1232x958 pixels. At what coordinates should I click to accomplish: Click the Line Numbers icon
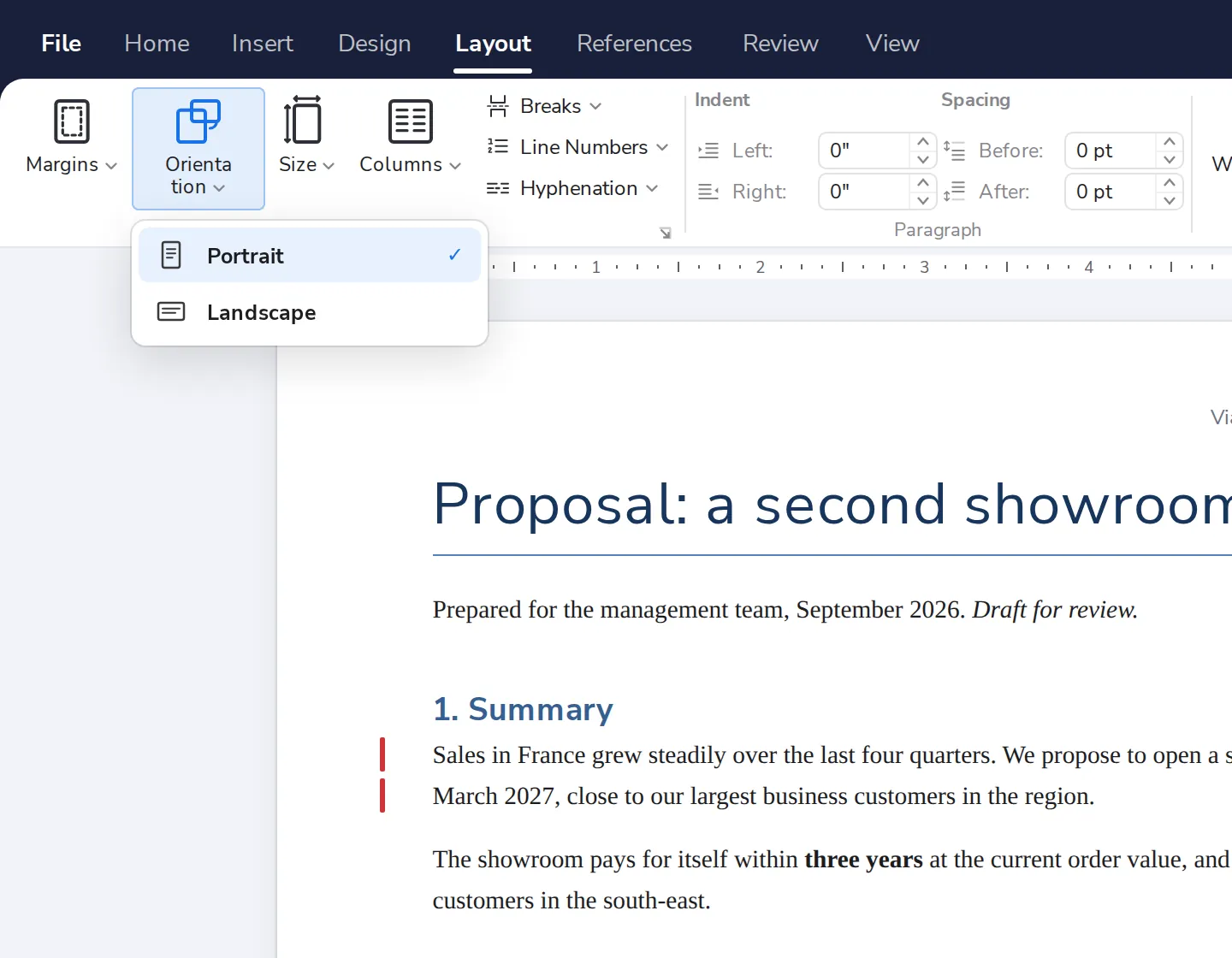pyautogui.click(x=498, y=147)
